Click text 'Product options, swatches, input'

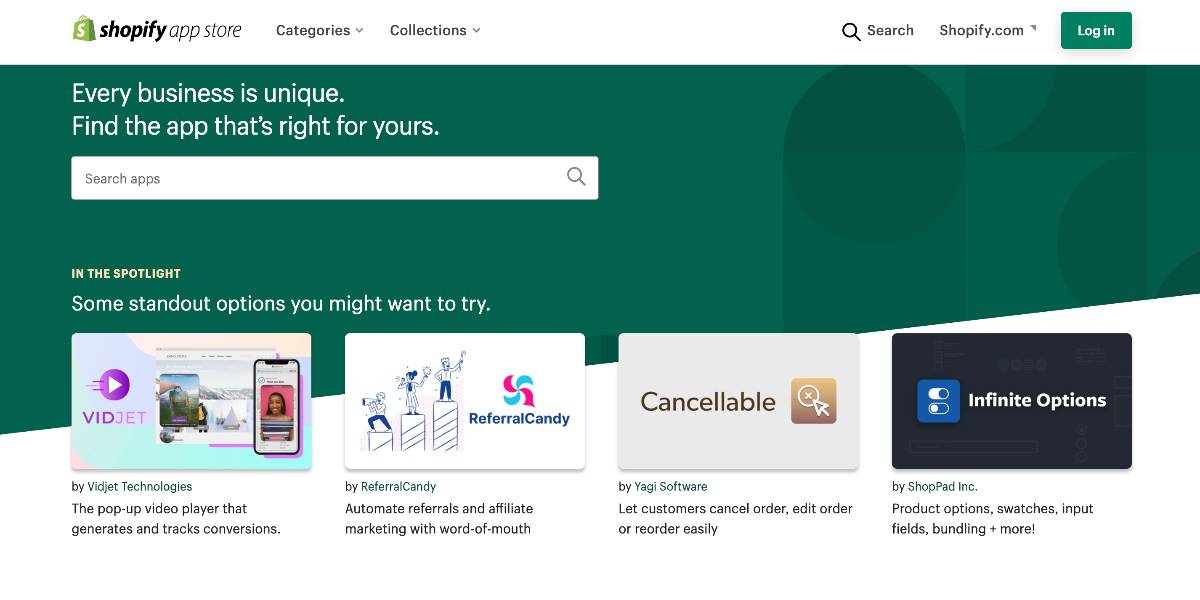click(x=993, y=508)
